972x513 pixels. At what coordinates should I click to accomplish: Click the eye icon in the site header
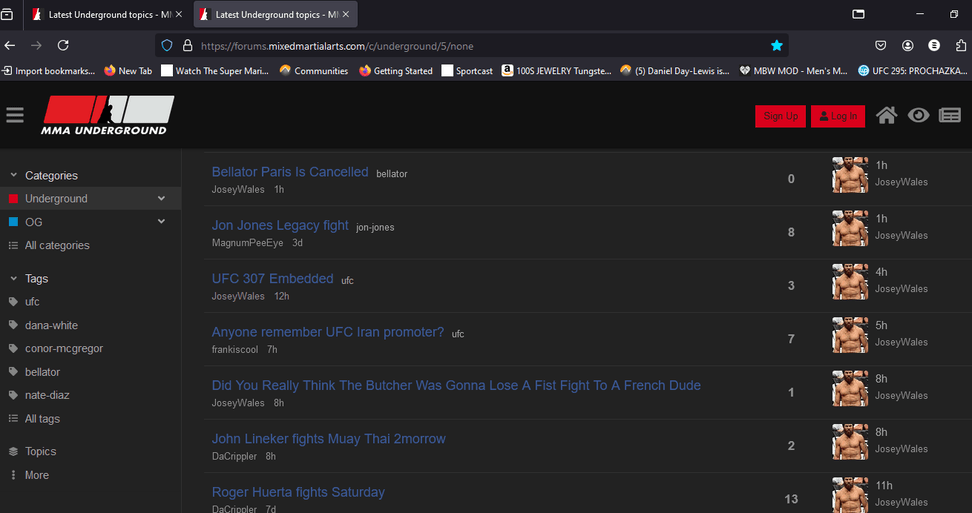coord(918,115)
